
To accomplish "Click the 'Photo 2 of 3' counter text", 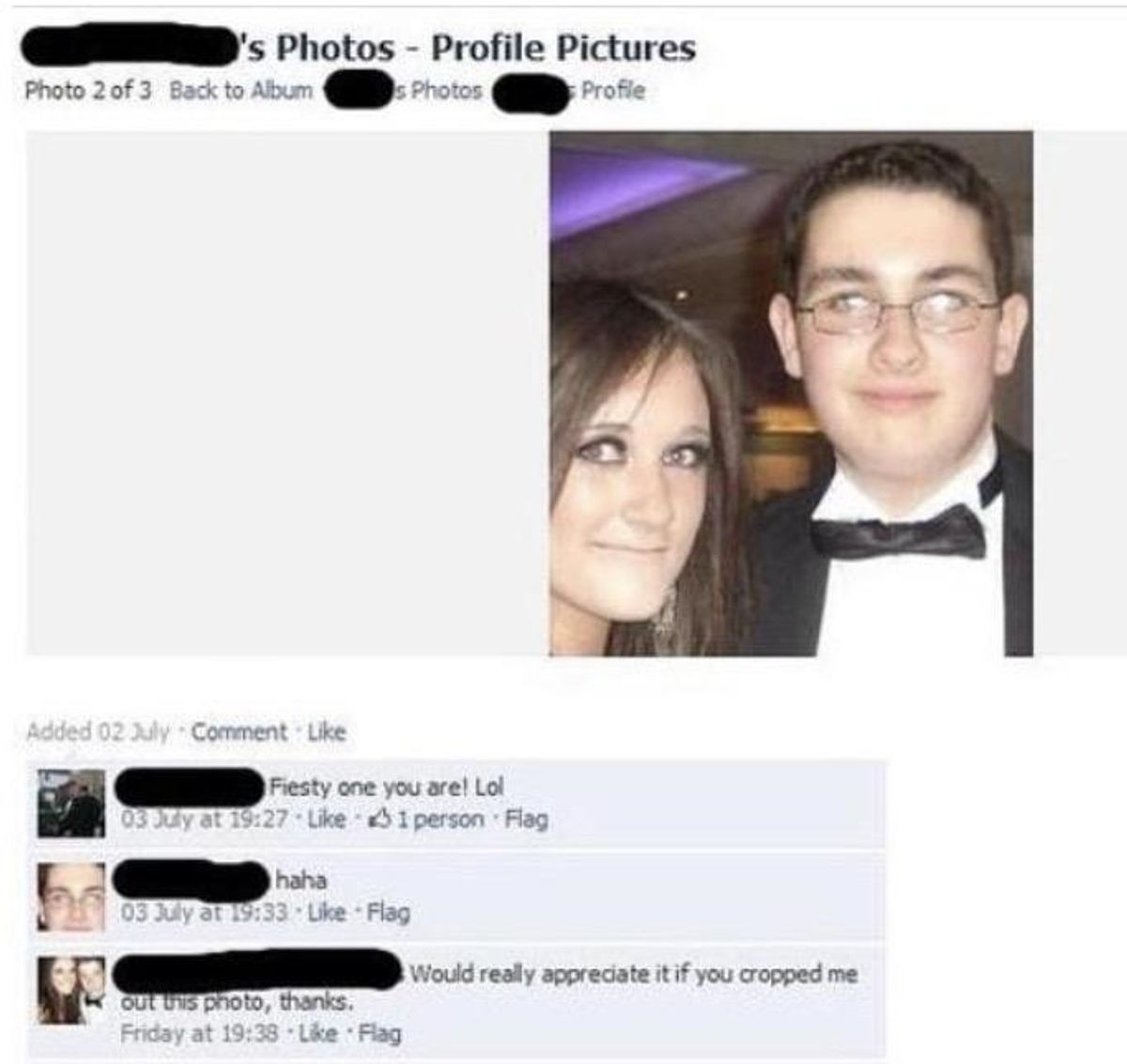I will (87, 90).
